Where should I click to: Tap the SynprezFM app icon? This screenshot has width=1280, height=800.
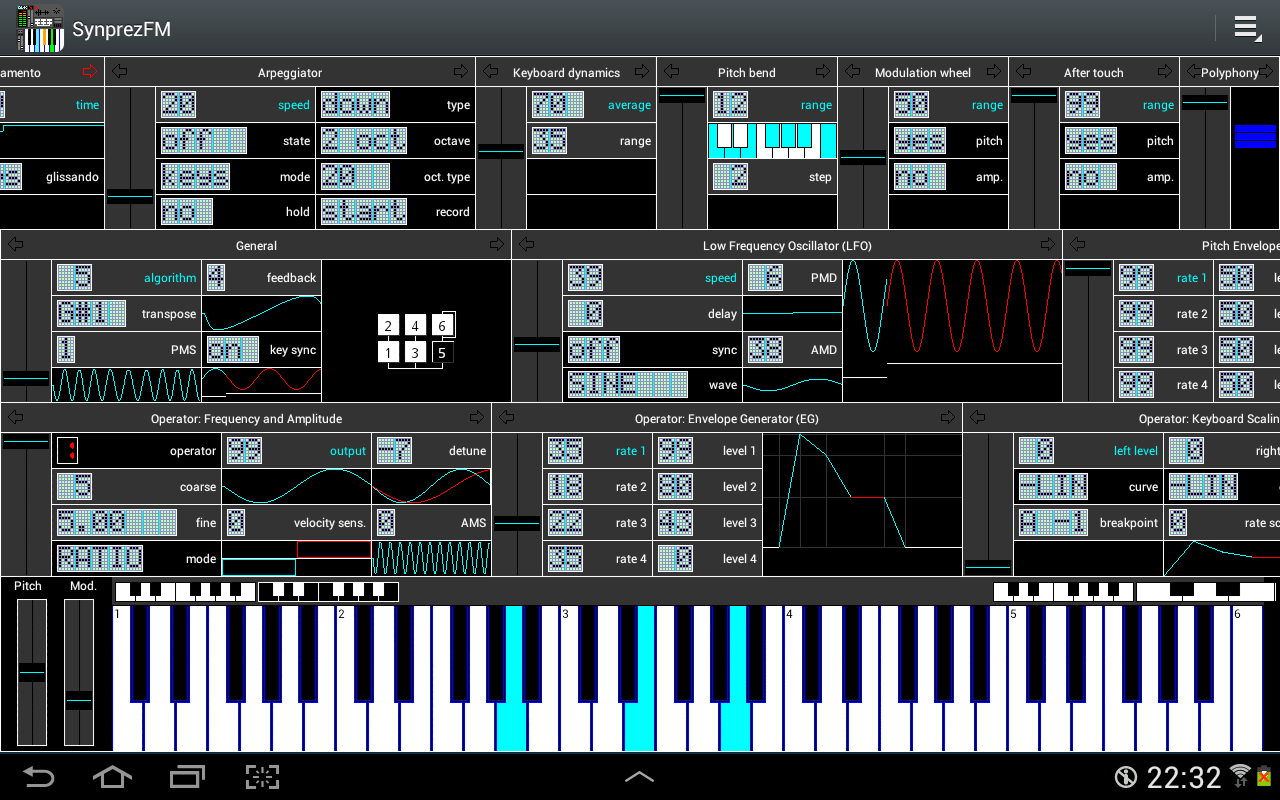40,28
